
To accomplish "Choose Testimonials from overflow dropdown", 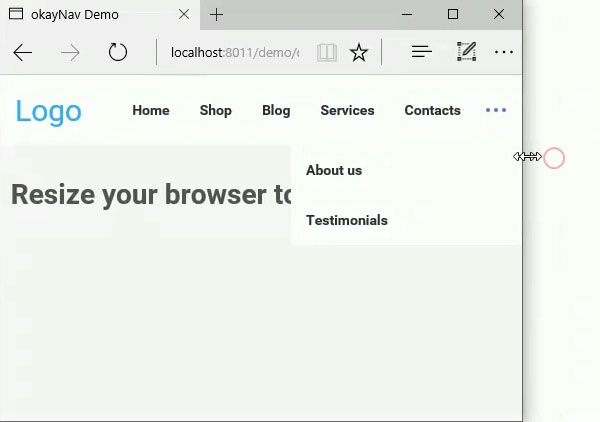I will pos(347,220).
